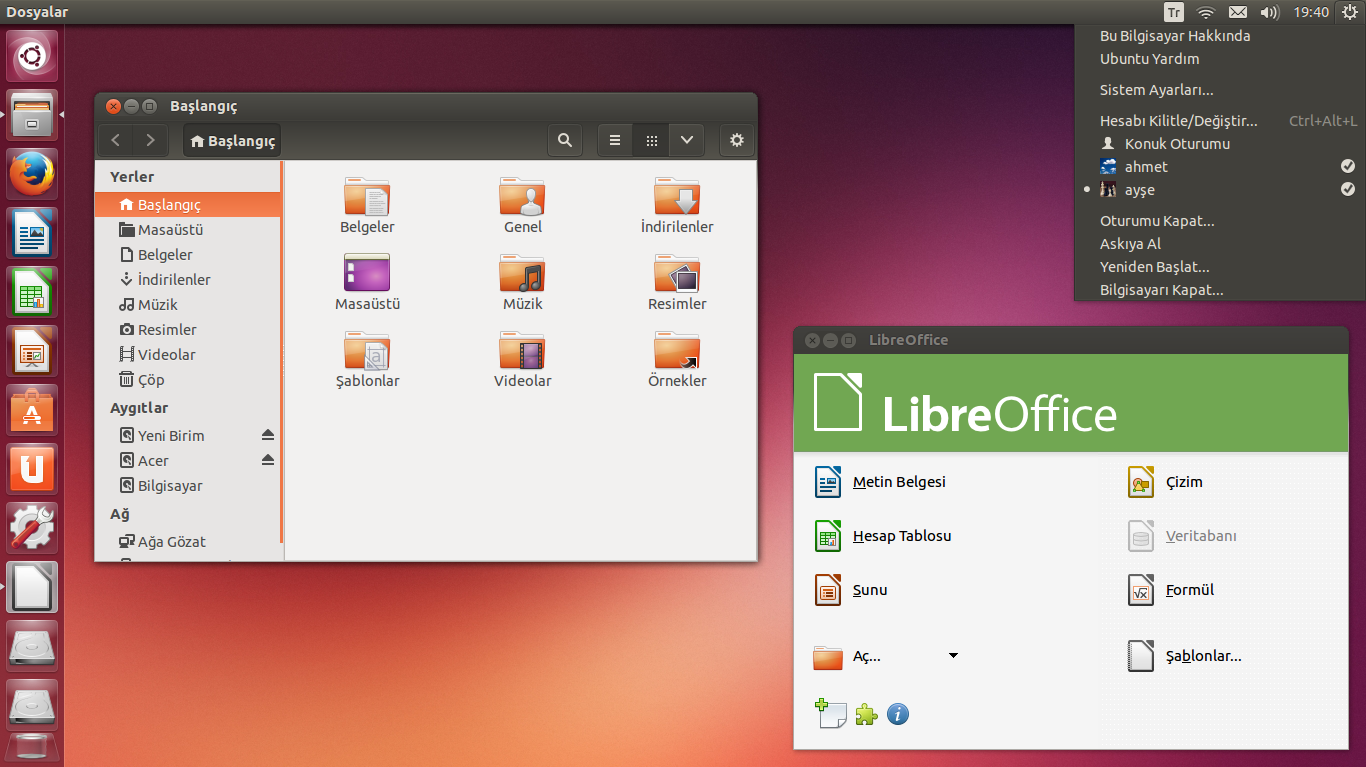
Task: Click the search icon in Files toolbar
Action: tap(565, 141)
